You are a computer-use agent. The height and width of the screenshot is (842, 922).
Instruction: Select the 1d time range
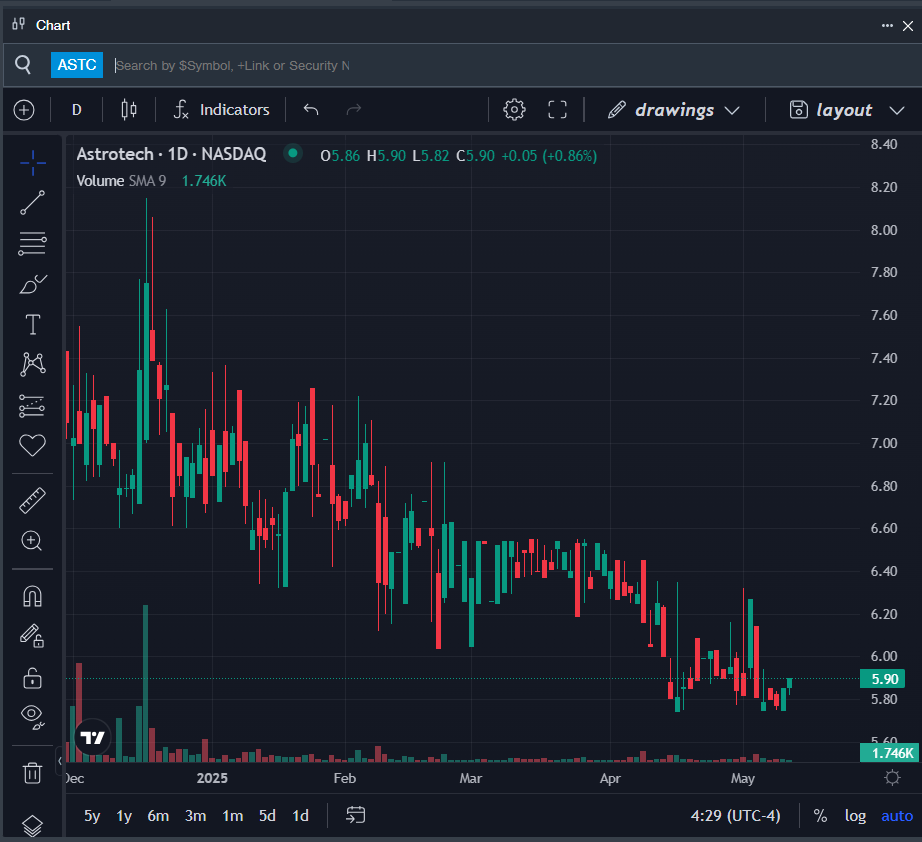point(300,816)
